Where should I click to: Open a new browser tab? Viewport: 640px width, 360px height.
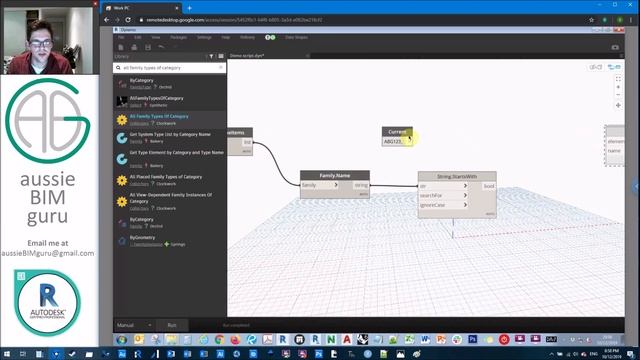point(189,8)
